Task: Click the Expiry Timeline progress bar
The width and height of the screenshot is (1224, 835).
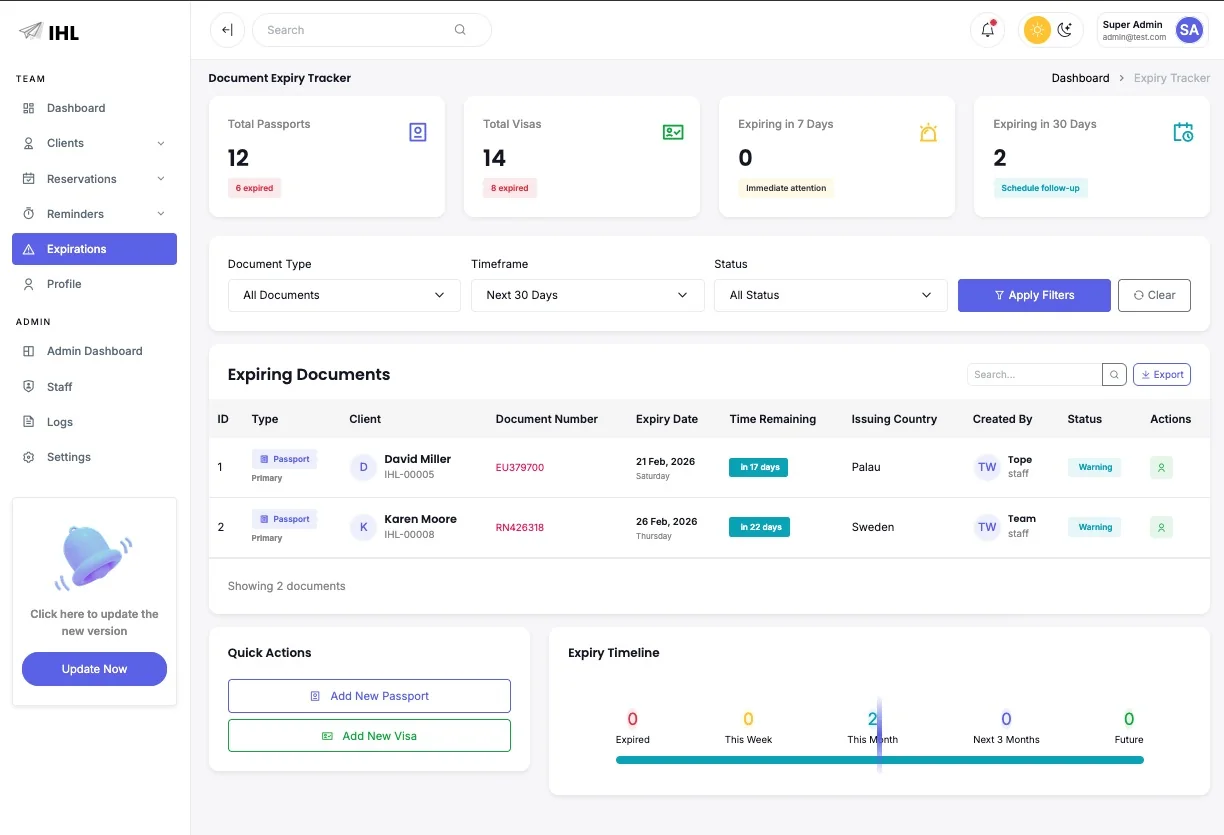Action: pos(880,760)
